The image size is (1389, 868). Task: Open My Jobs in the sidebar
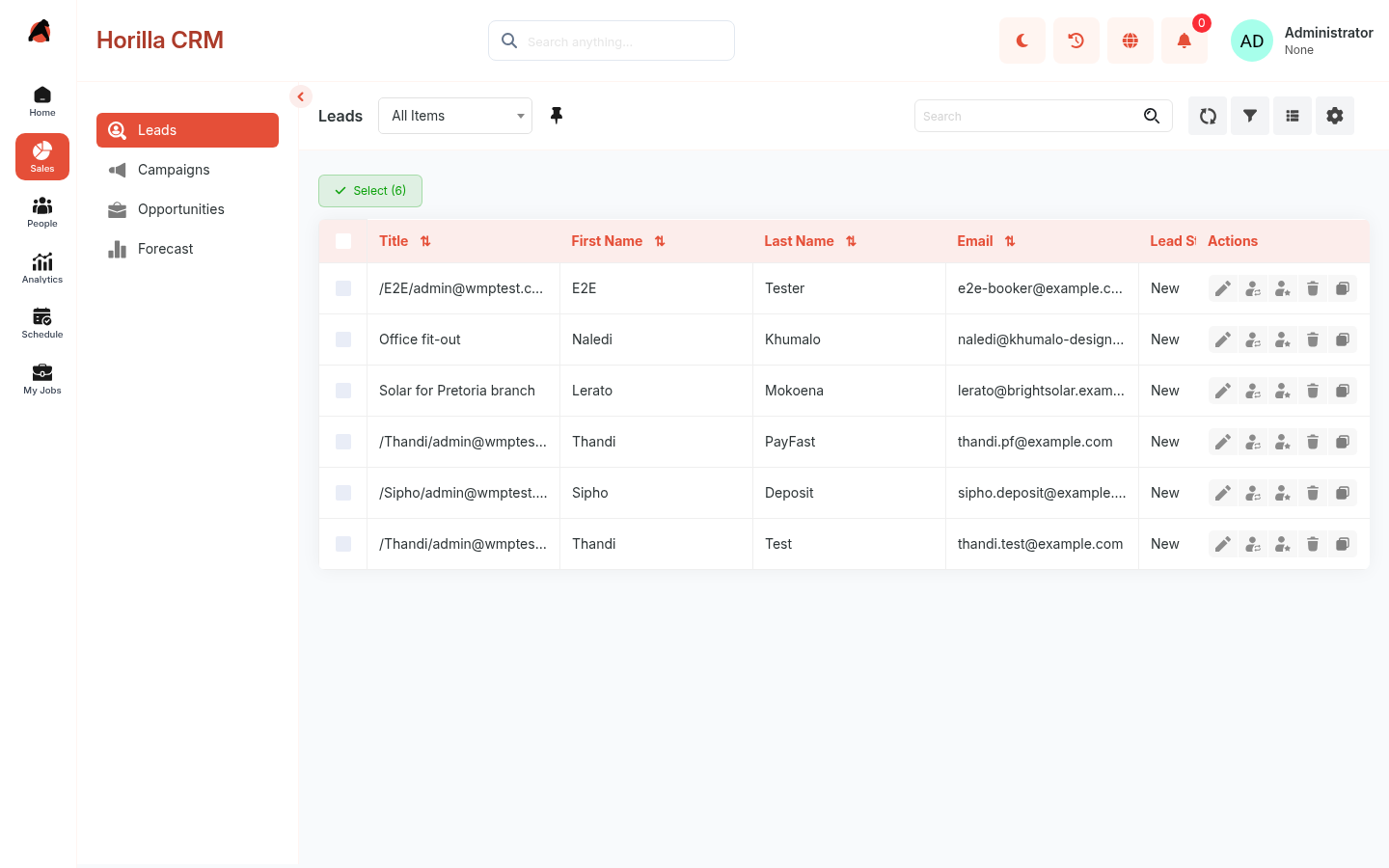click(x=42, y=379)
